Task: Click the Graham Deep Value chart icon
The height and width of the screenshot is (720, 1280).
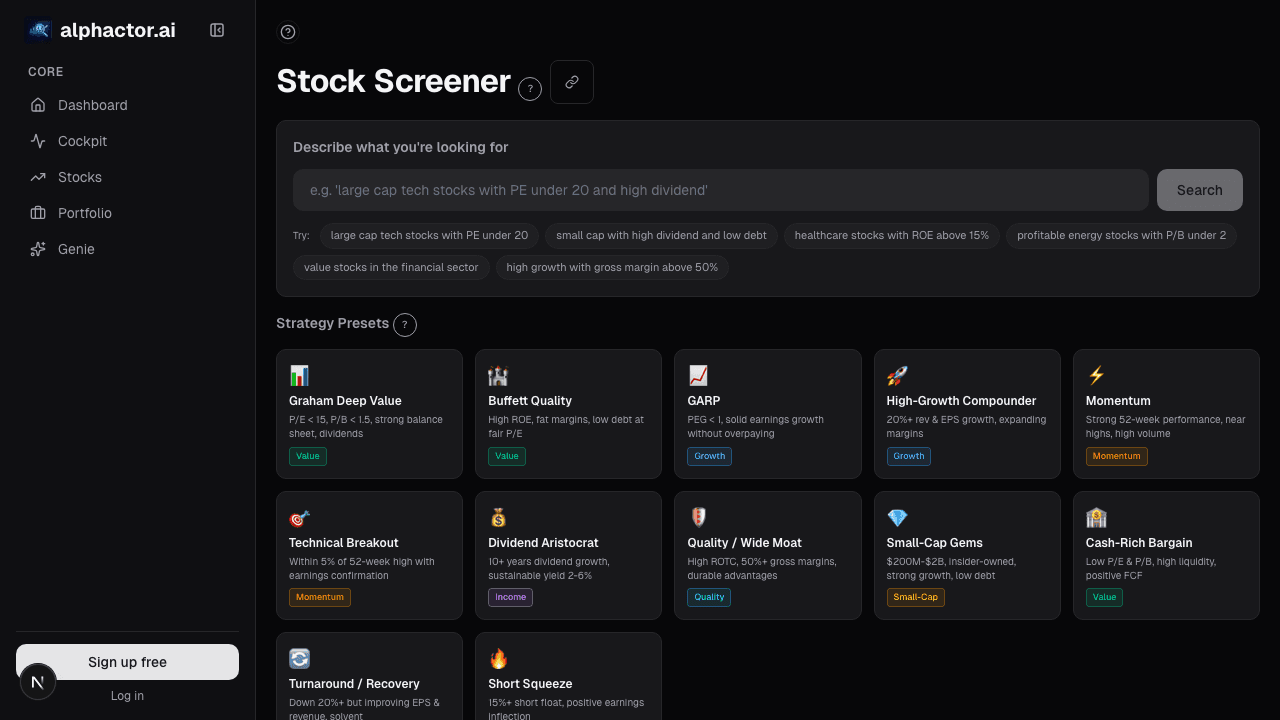Action: pos(299,375)
